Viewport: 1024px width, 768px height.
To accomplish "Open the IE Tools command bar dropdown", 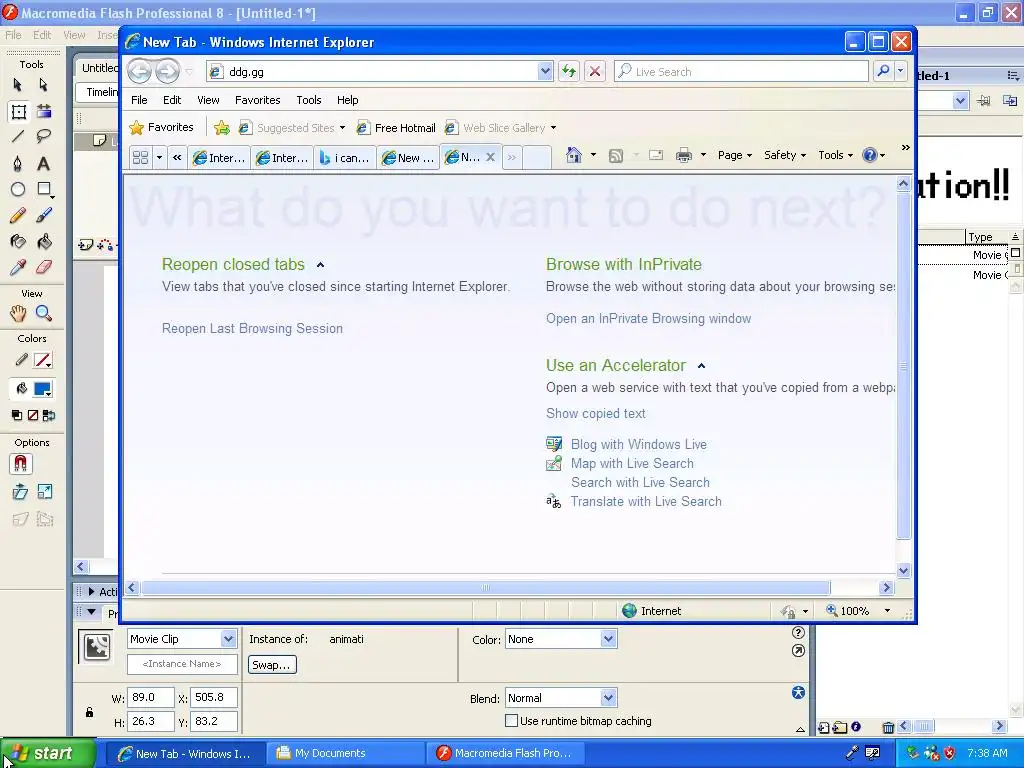I will (x=836, y=155).
